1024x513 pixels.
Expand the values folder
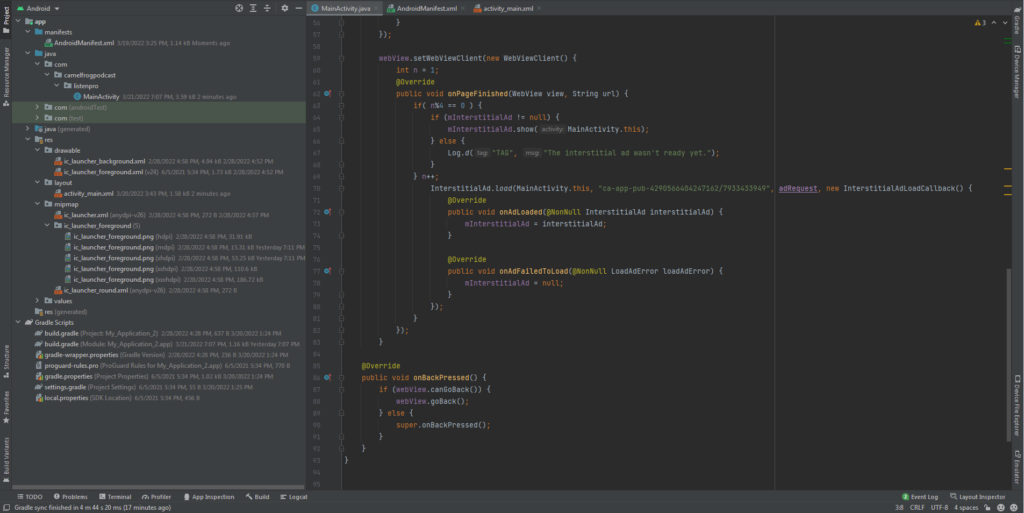point(38,301)
